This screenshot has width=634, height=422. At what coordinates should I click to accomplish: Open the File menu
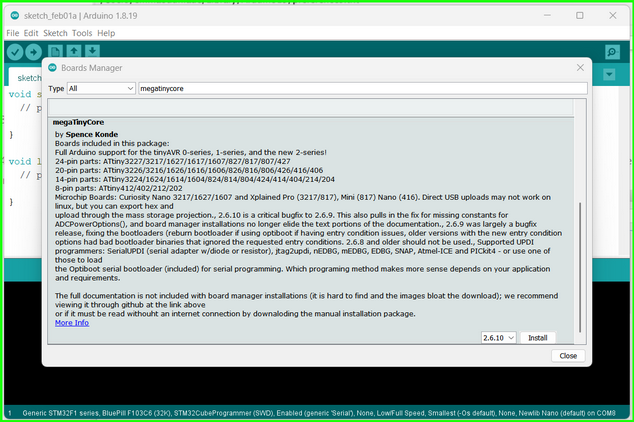[13, 33]
